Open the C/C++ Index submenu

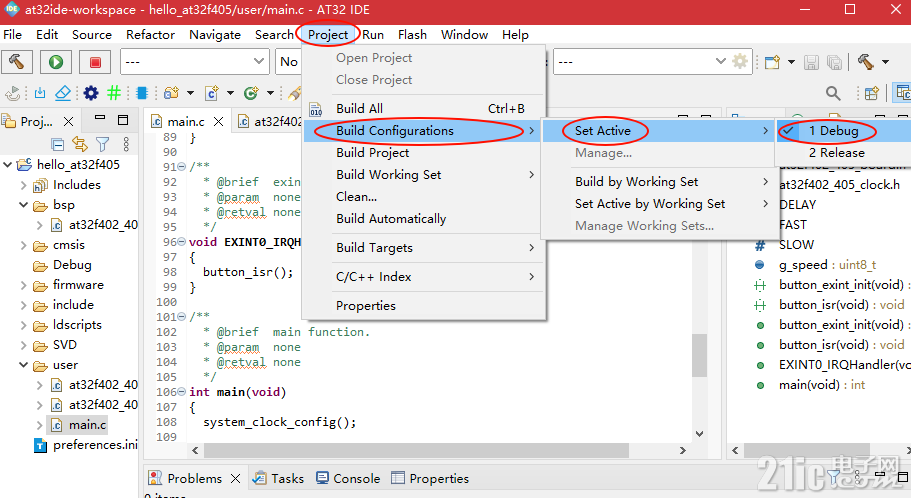424,277
